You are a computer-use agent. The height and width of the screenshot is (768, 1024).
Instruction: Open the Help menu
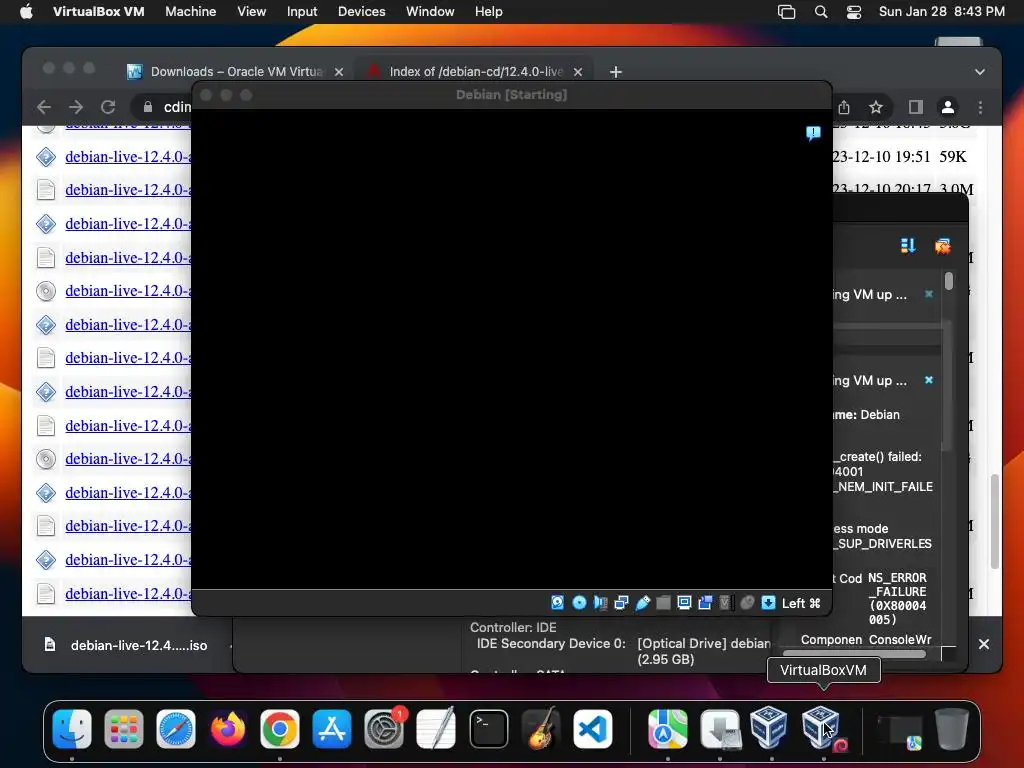(488, 12)
